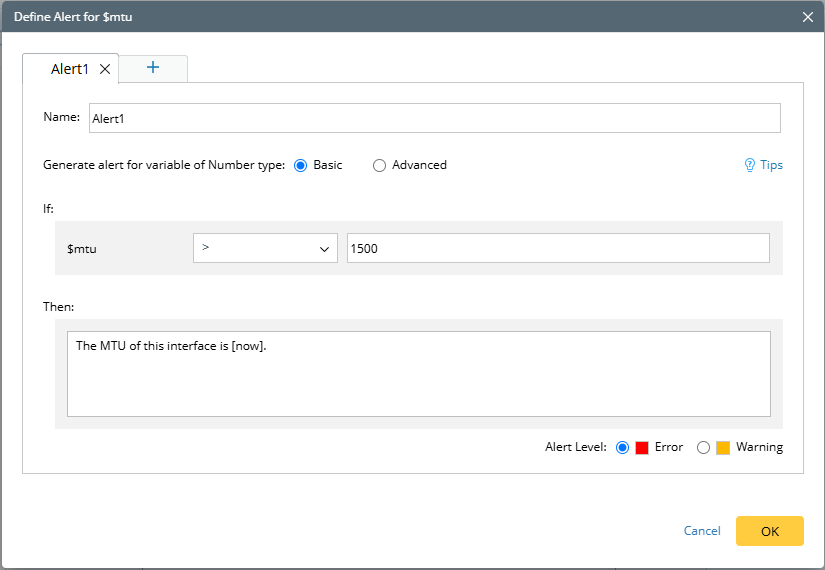Close the Alert1 tab with its X
Viewport: 825px width, 570px height.
(x=104, y=70)
